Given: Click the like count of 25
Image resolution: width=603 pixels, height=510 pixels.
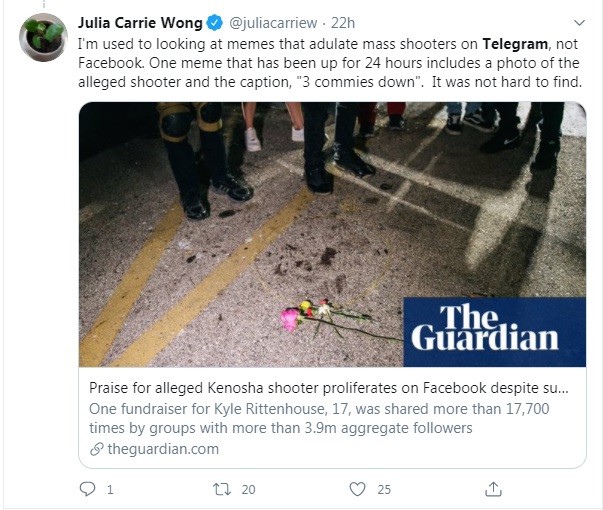Looking at the screenshot, I should point(384,490).
